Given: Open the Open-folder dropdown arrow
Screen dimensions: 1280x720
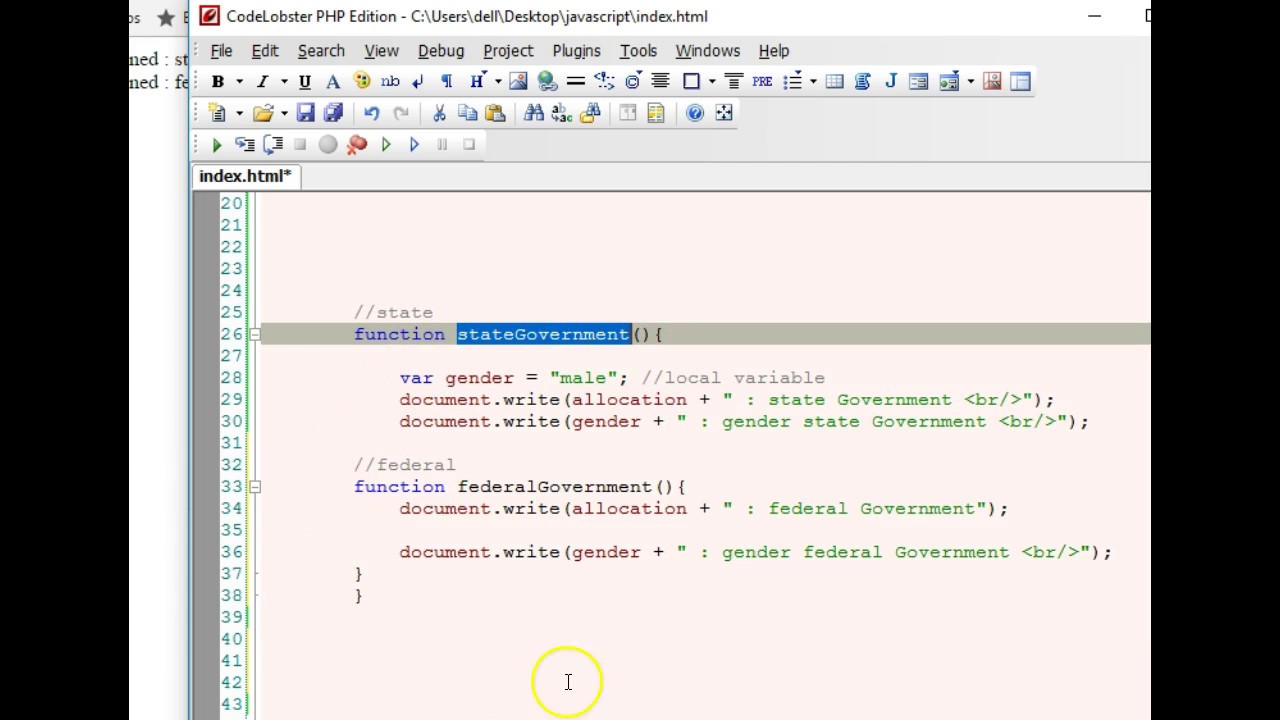Looking at the screenshot, I should (x=284, y=113).
